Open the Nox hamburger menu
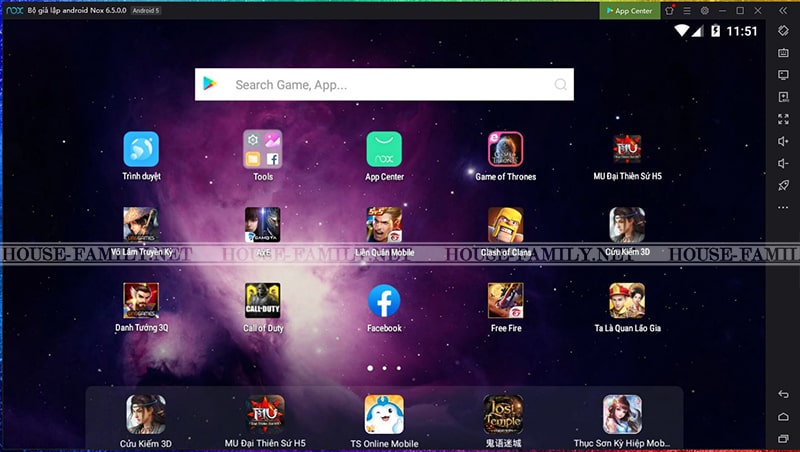 click(687, 11)
